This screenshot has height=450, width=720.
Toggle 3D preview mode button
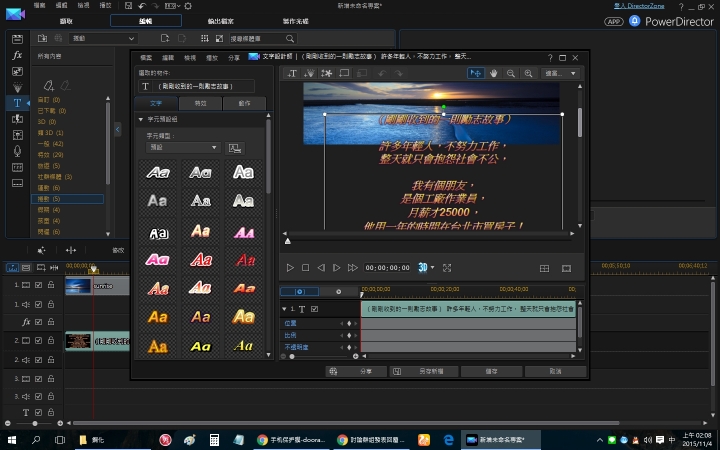click(422, 267)
